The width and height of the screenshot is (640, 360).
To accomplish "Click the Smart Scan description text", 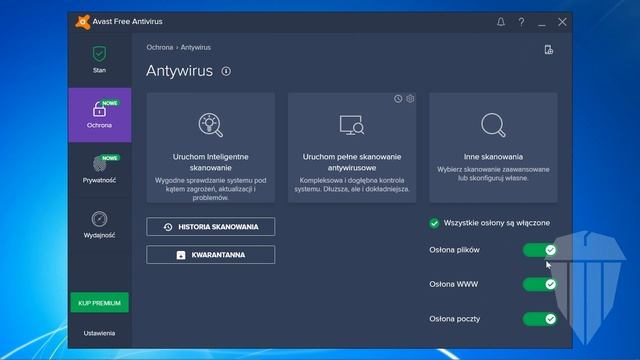I will pos(211,189).
